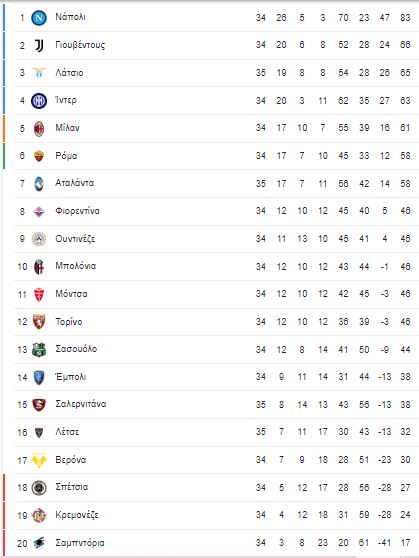
Task: Open the Σαλερνιτάνα team link
Action: click(81, 404)
